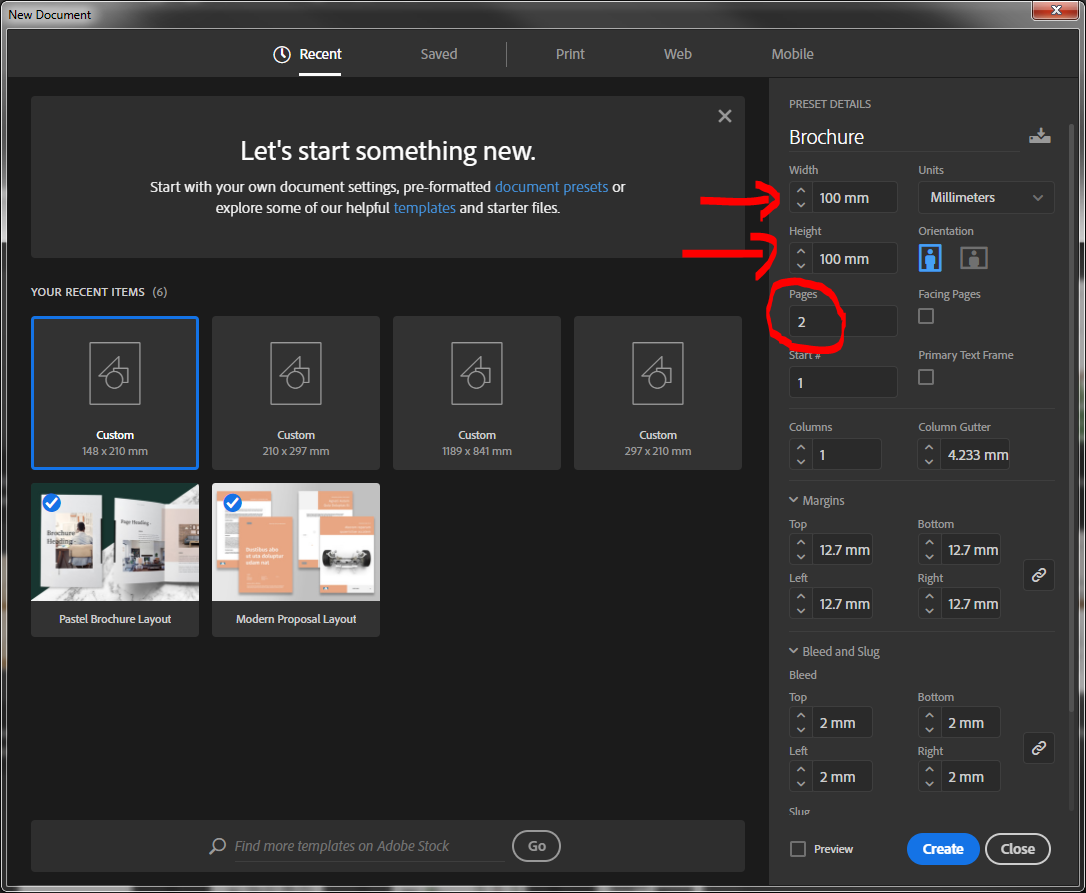This screenshot has width=1086, height=893.
Task: Click the Height value field
Action: click(855, 258)
